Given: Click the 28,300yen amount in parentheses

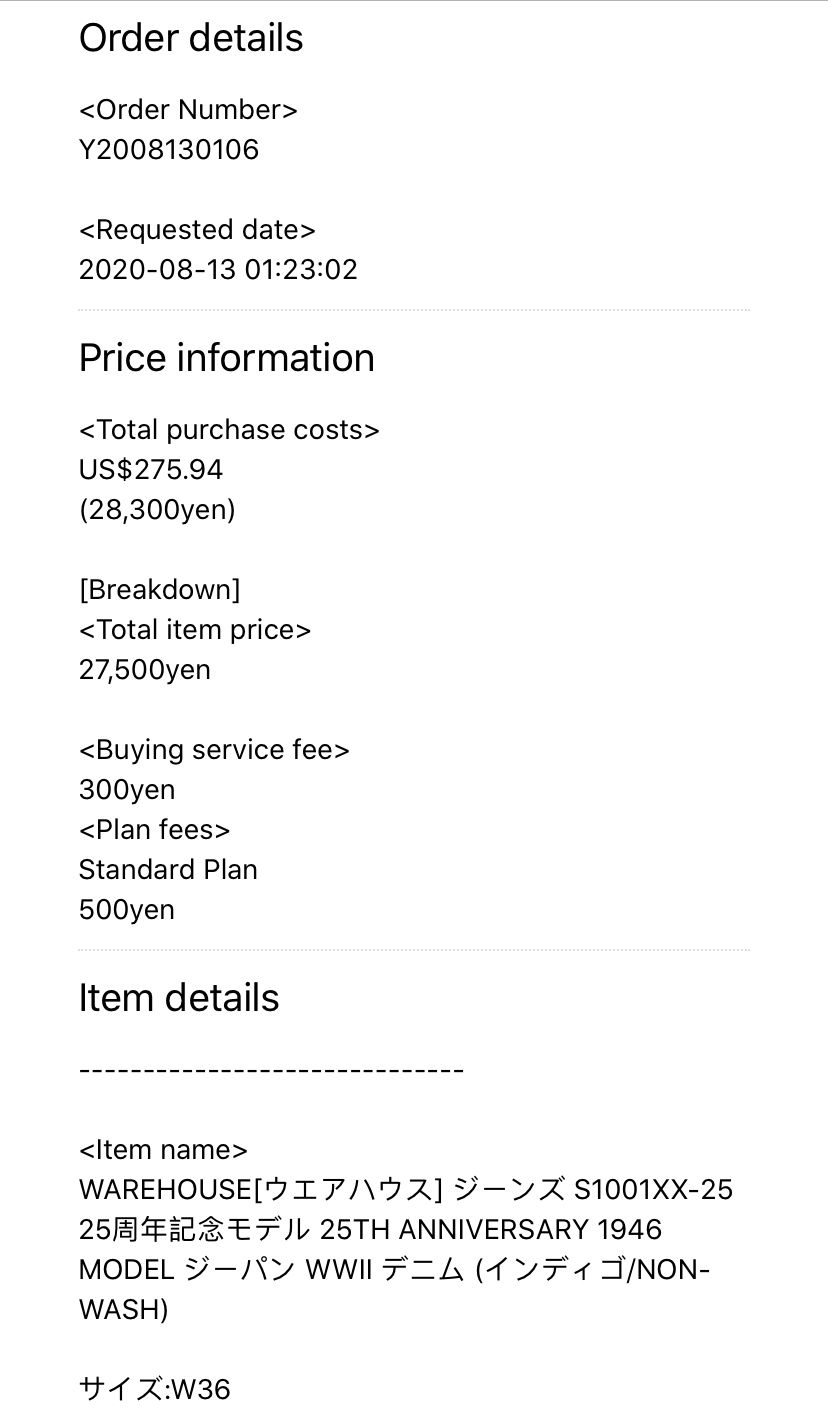Looking at the screenshot, I should [157, 510].
